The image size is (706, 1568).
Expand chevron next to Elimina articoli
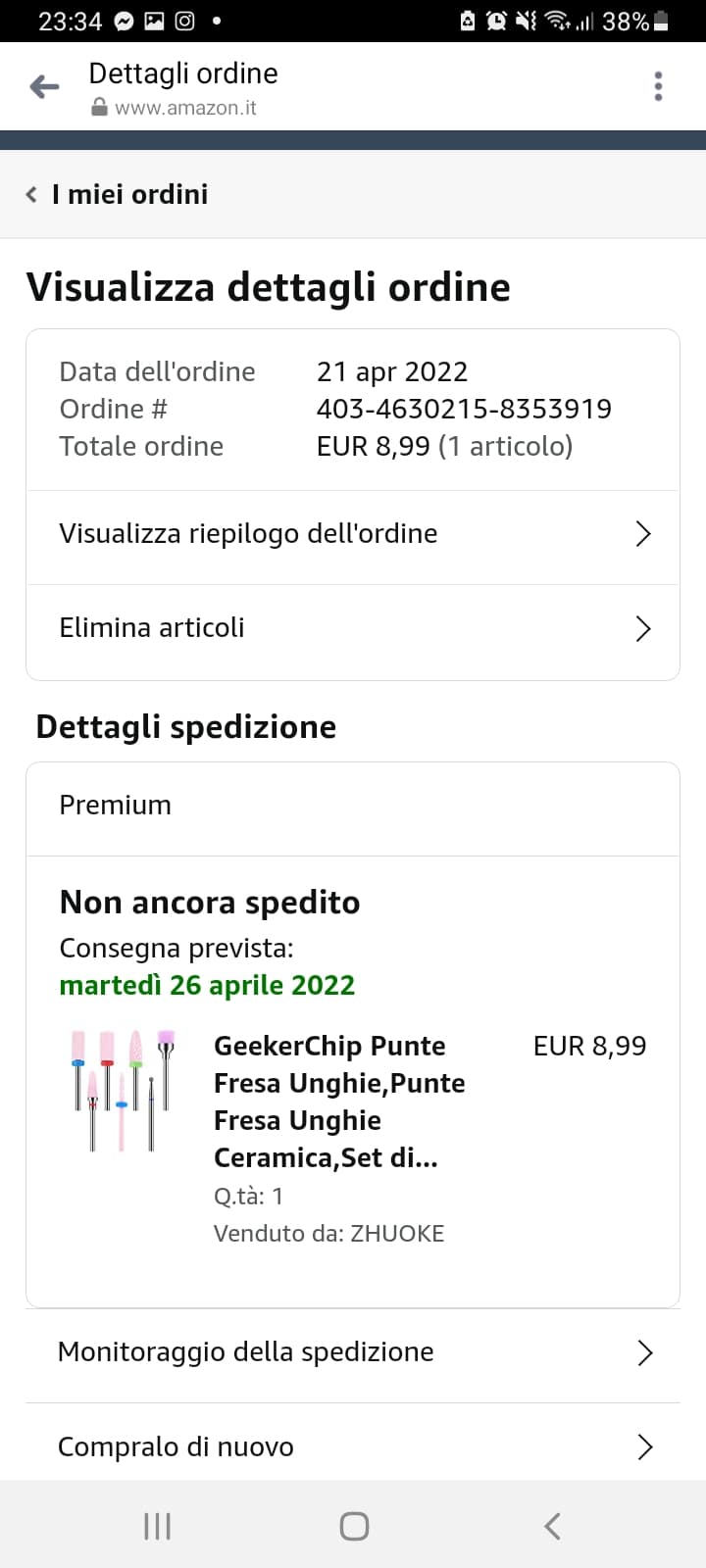pos(643,628)
